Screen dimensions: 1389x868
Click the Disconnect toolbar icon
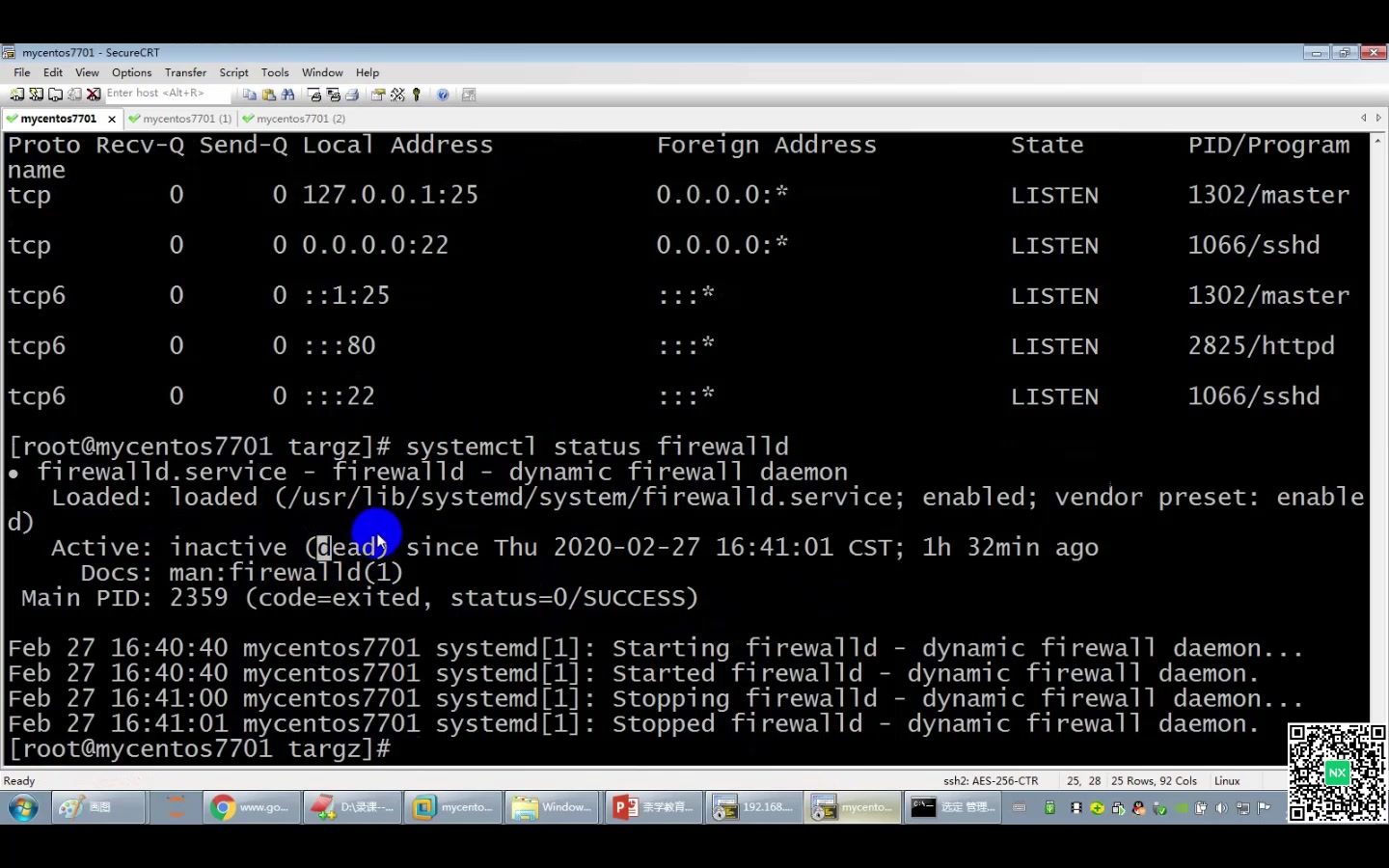[x=94, y=95]
